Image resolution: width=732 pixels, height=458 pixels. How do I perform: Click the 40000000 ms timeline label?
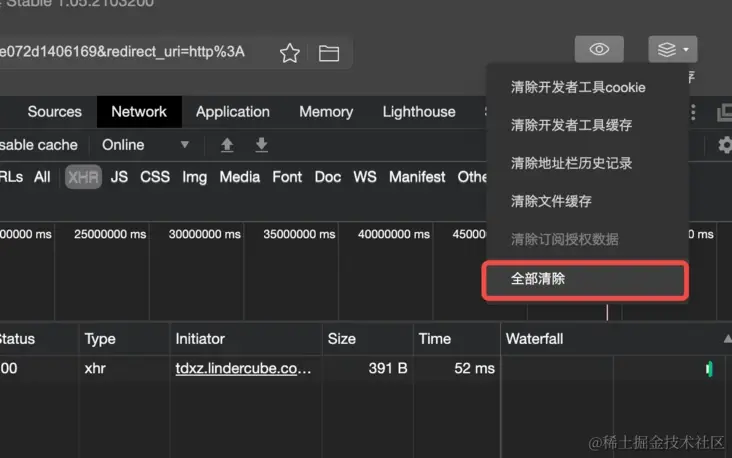pyautogui.click(x=394, y=234)
